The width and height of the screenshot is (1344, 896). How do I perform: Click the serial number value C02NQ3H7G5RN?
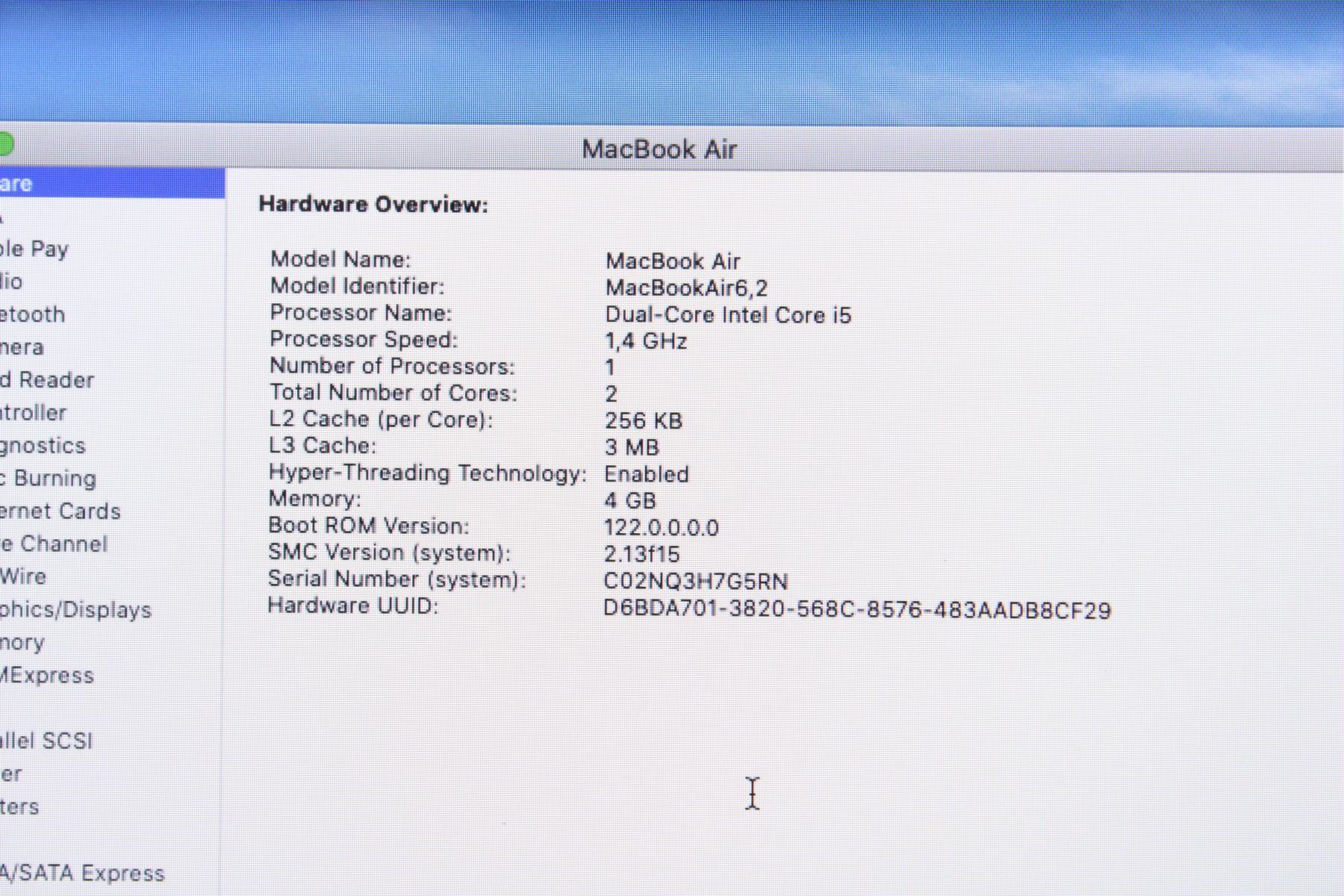click(695, 581)
